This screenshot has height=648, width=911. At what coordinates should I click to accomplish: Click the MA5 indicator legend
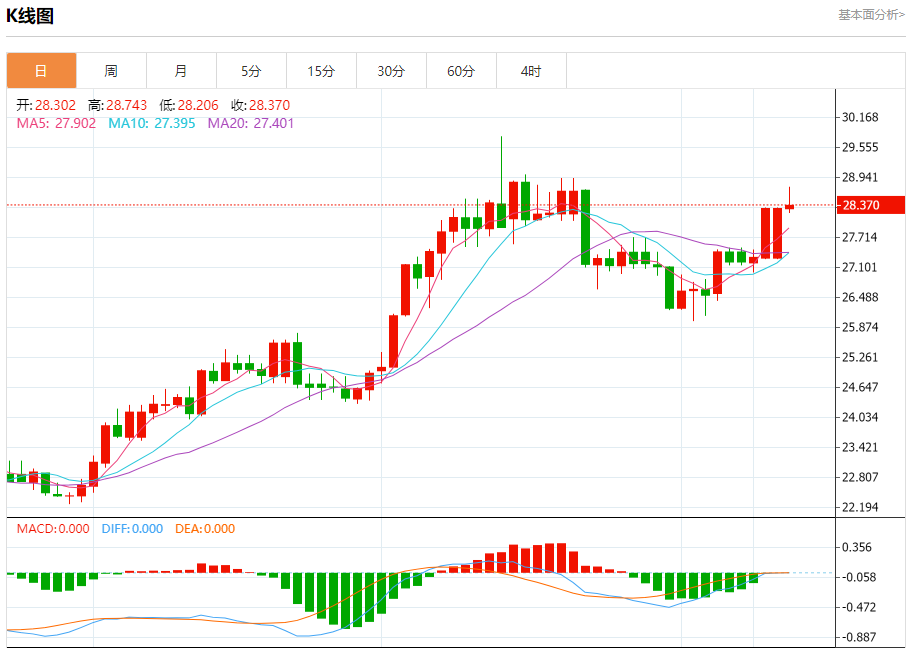(56, 123)
